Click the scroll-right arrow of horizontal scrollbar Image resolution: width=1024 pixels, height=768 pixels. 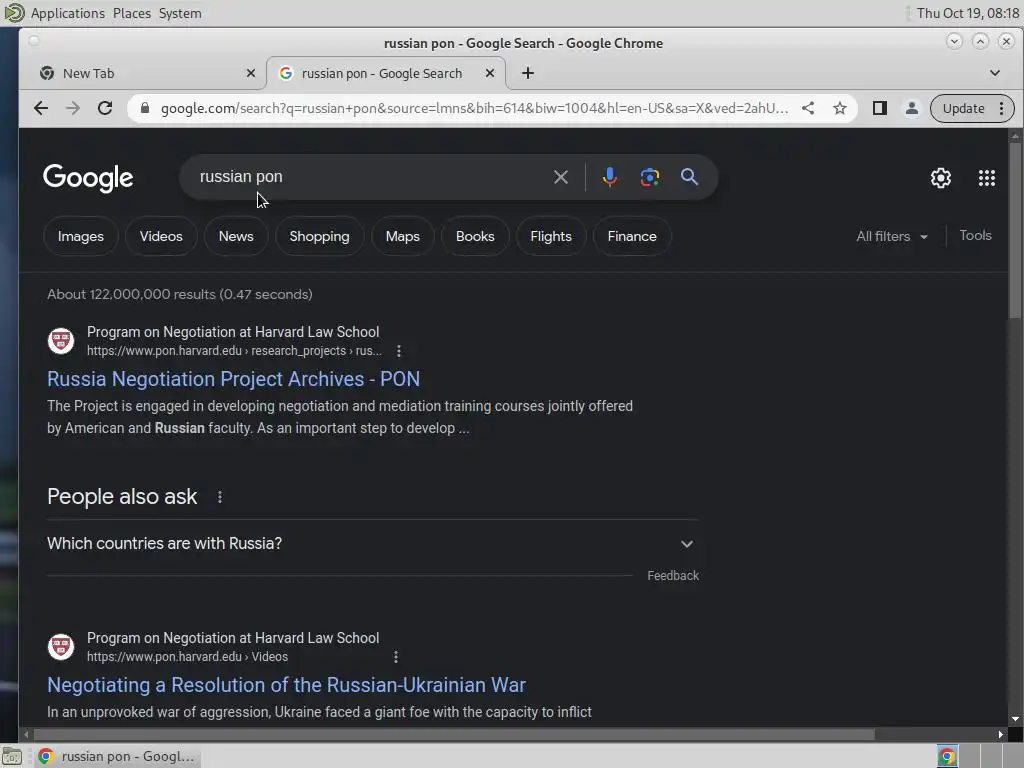[1000, 735]
